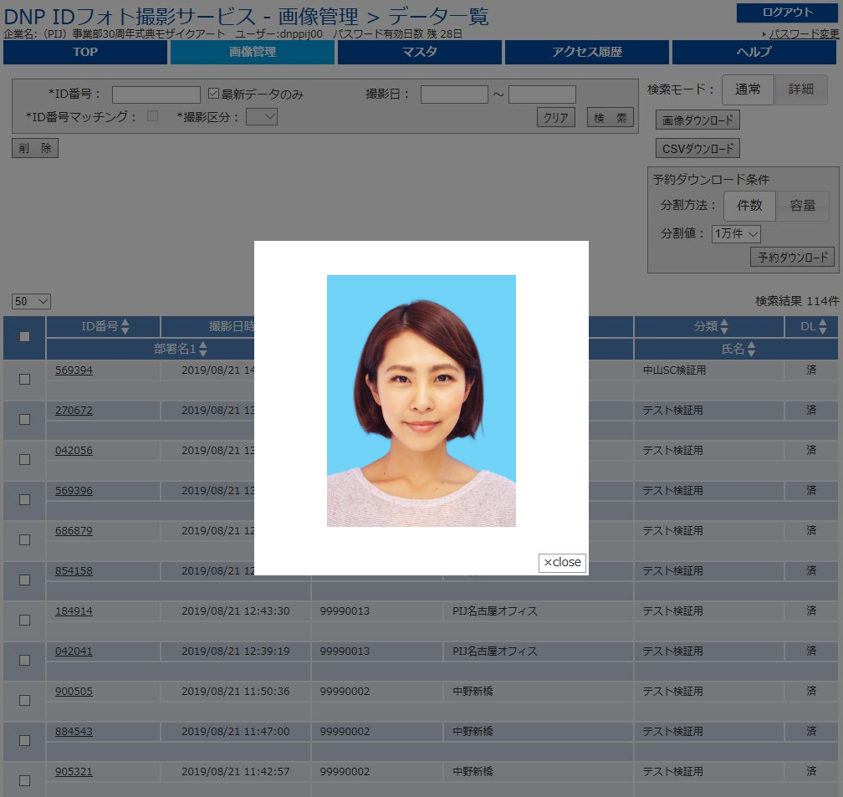
Task: Open record ID 905321
Action: pyautogui.click(x=74, y=772)
